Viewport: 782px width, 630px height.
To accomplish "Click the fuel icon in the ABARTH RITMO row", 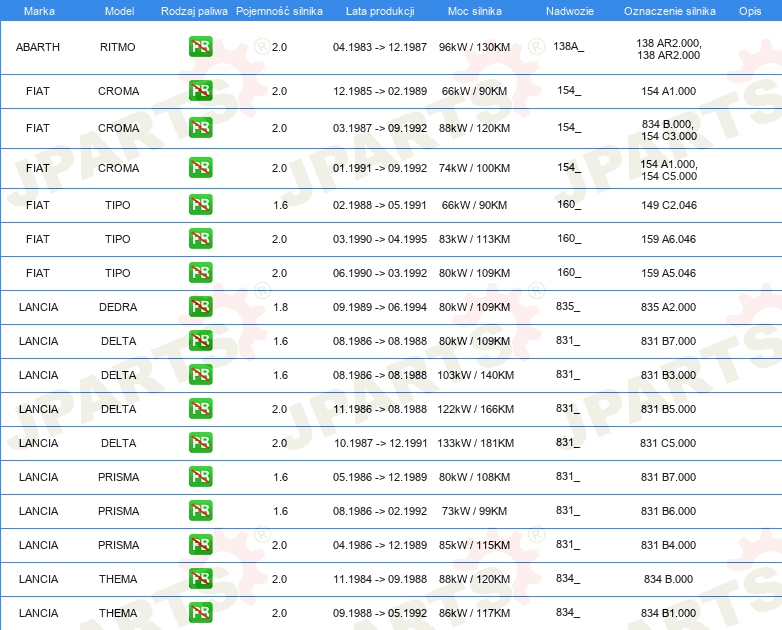I will [200, 46].
